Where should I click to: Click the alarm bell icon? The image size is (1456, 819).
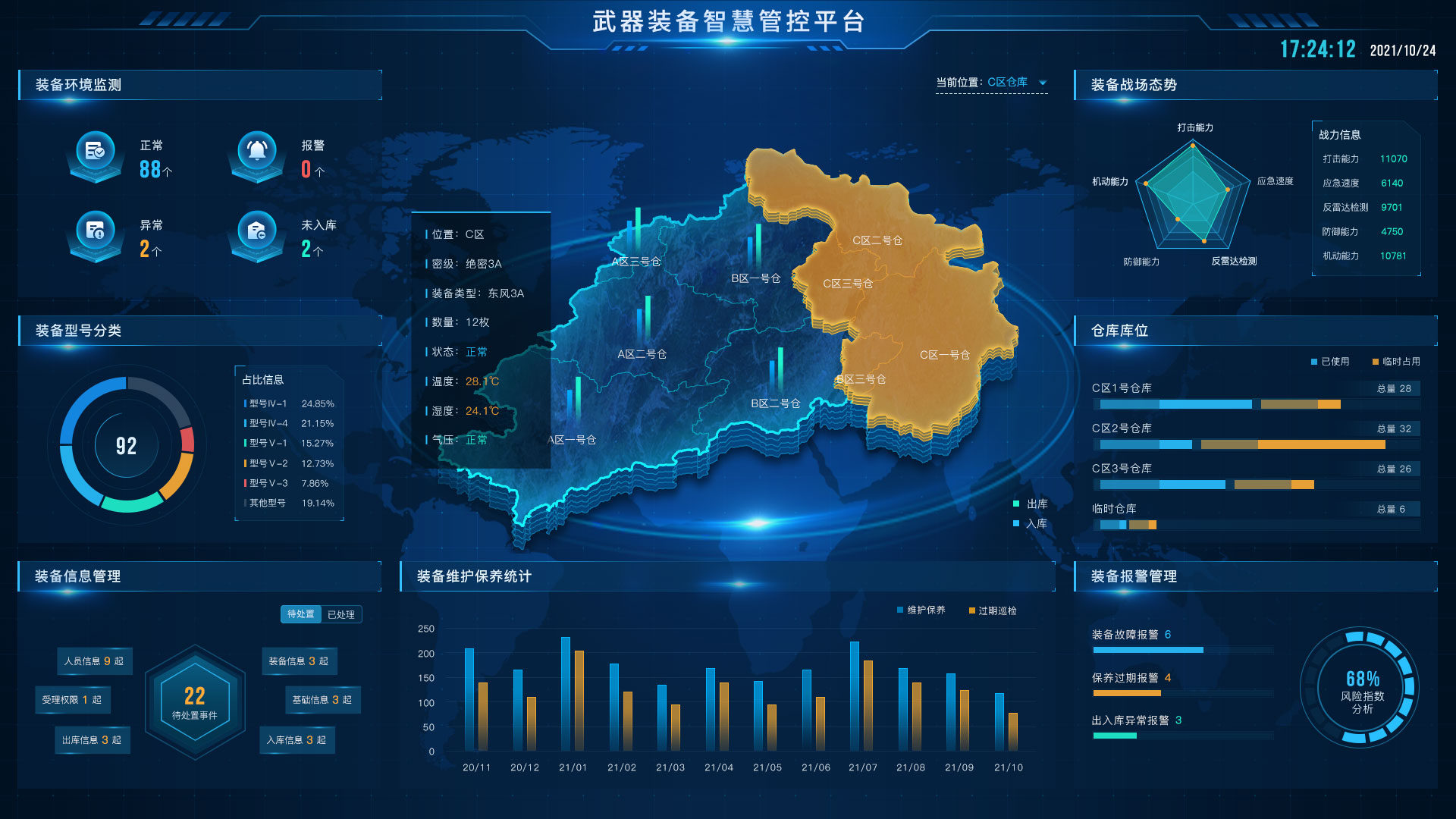point(257,151)
